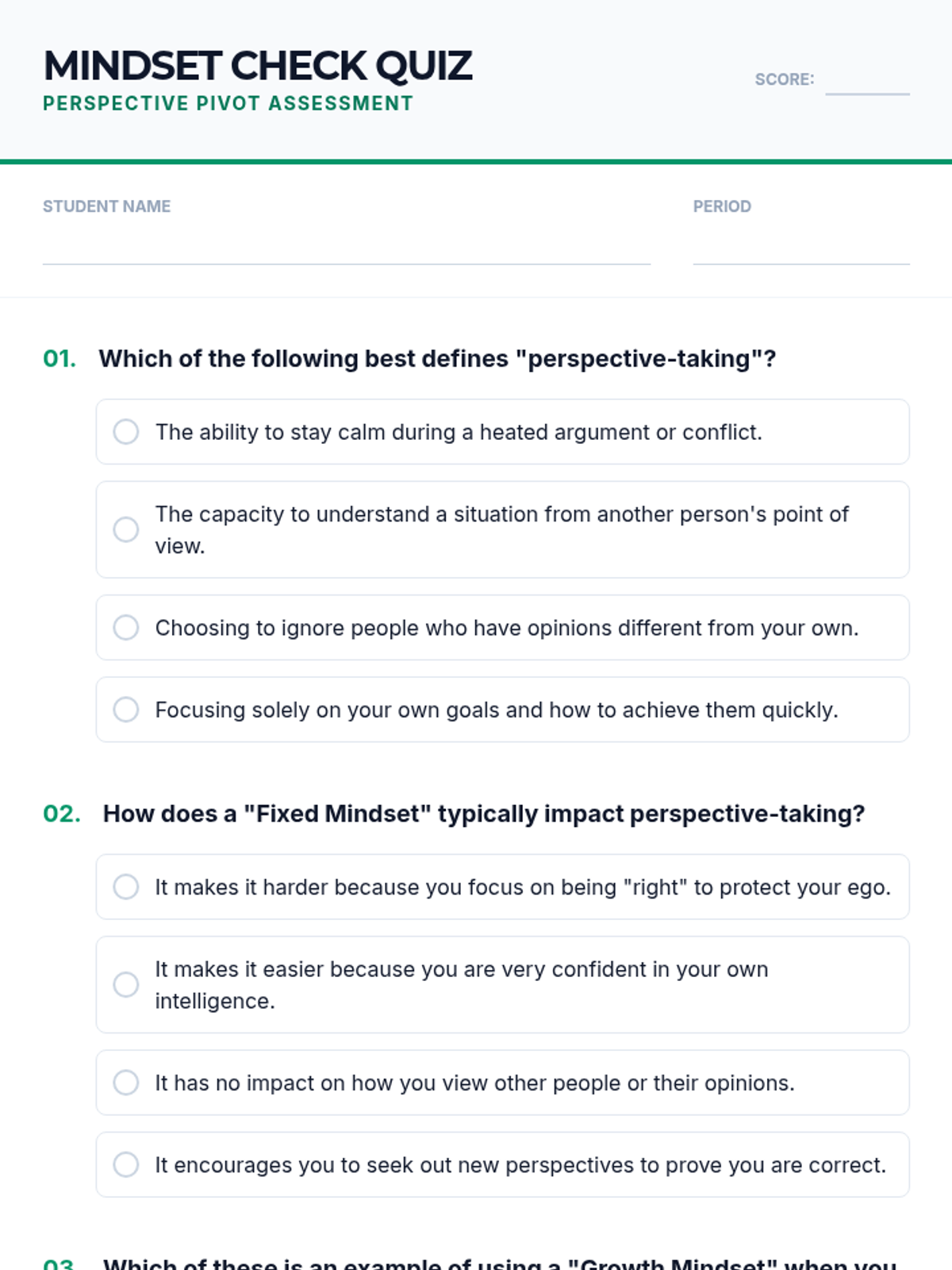Select "harder because you focus on being right" radio

[126, 887]
